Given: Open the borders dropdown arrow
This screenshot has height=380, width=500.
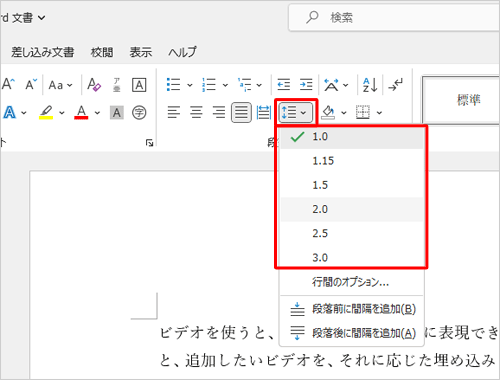Looking at the screenshot, I should click(x=379, y=113).
